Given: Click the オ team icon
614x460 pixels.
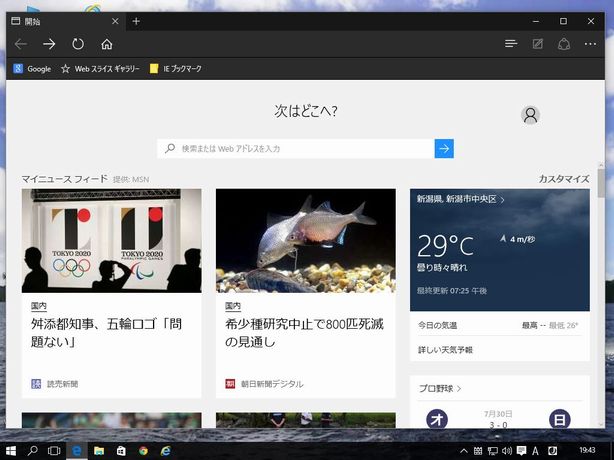Looking at the screenshot, I should tap(437, 419).
